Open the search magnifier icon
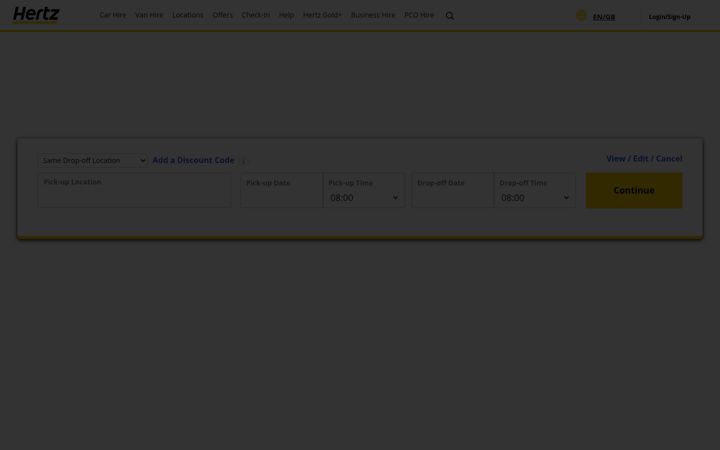 pos(450,16)
